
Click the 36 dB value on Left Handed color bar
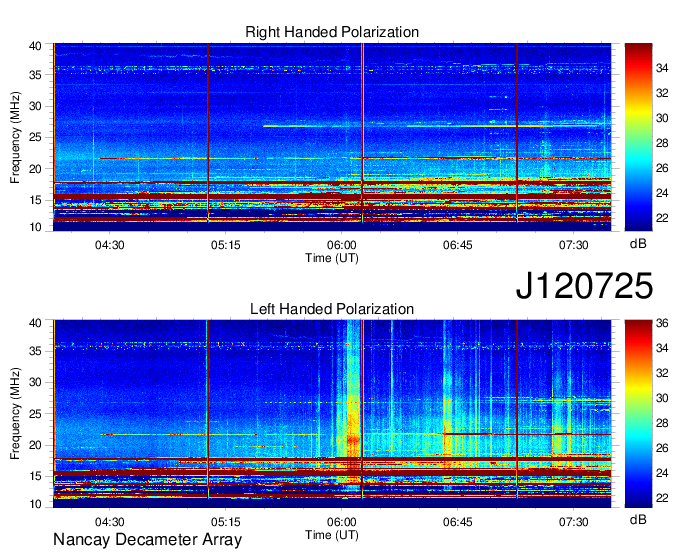click(662, 323)
